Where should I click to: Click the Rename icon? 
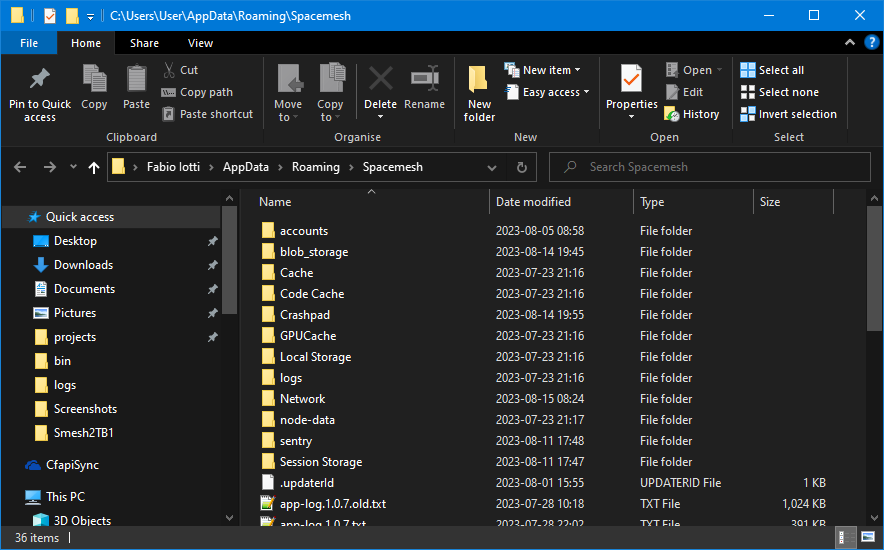[x=425, y=79]
